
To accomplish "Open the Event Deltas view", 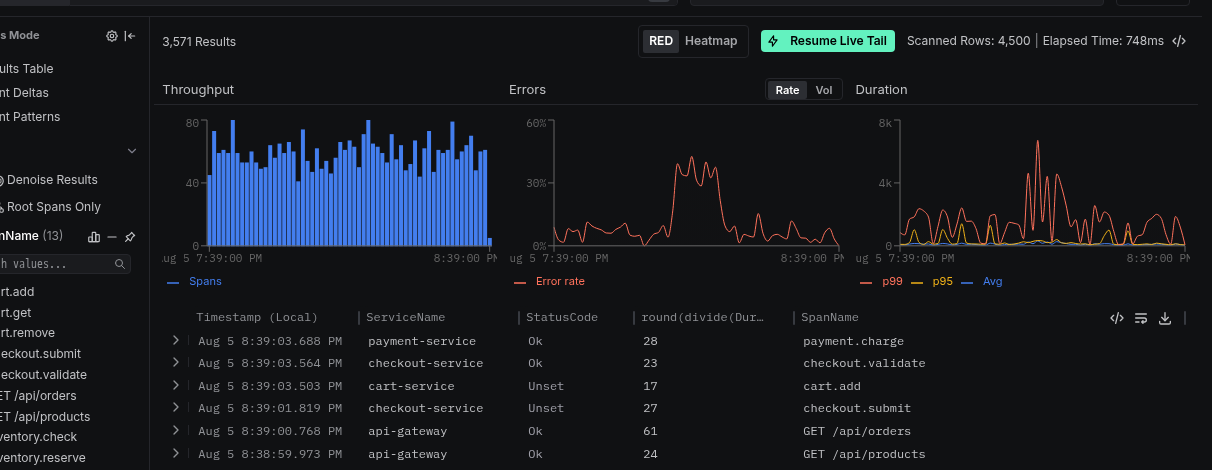I will point(24,93).
